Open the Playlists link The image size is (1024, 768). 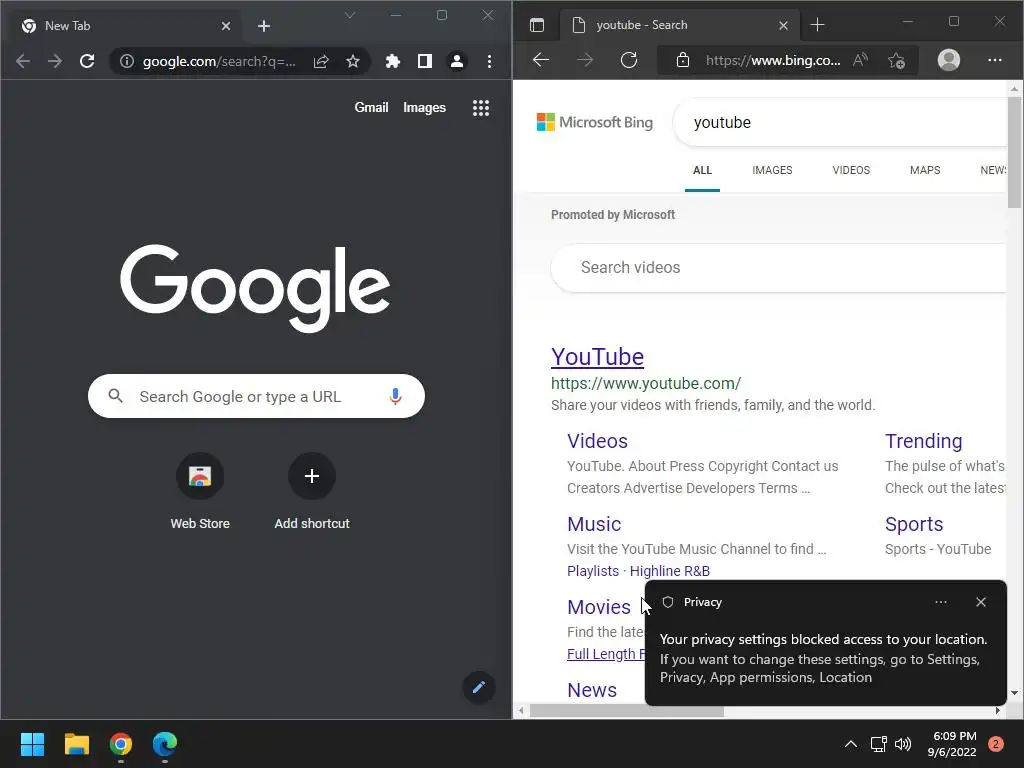[x=592, y=571]
